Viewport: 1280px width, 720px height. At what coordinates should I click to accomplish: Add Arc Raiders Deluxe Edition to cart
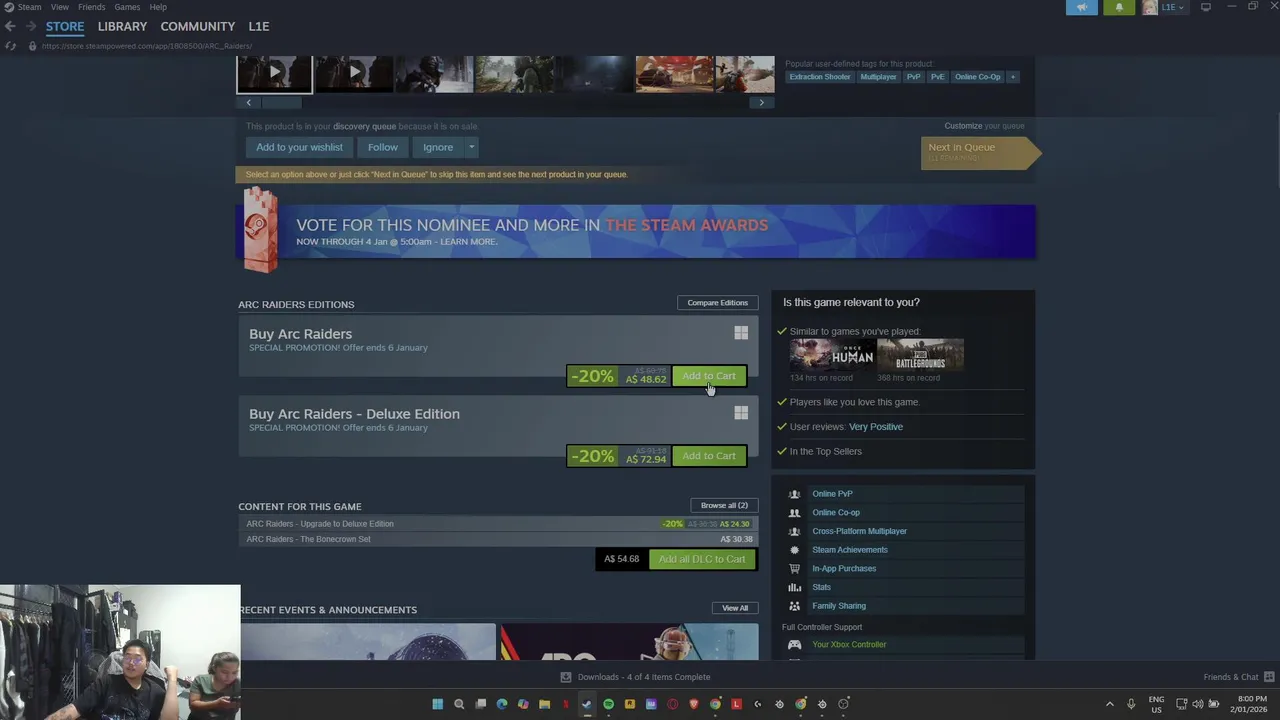tap(709, 456)
